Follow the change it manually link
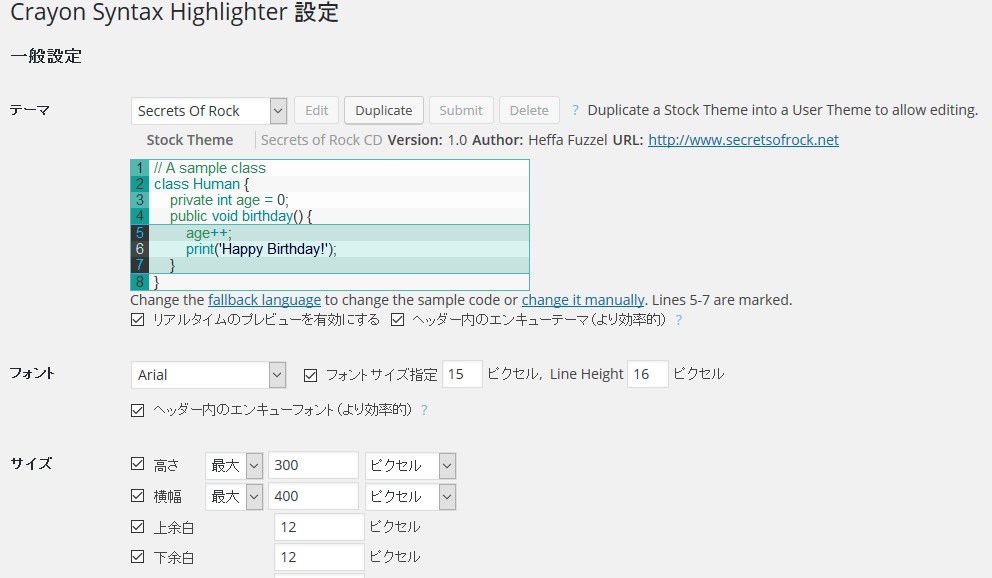 tap(583, 300)
